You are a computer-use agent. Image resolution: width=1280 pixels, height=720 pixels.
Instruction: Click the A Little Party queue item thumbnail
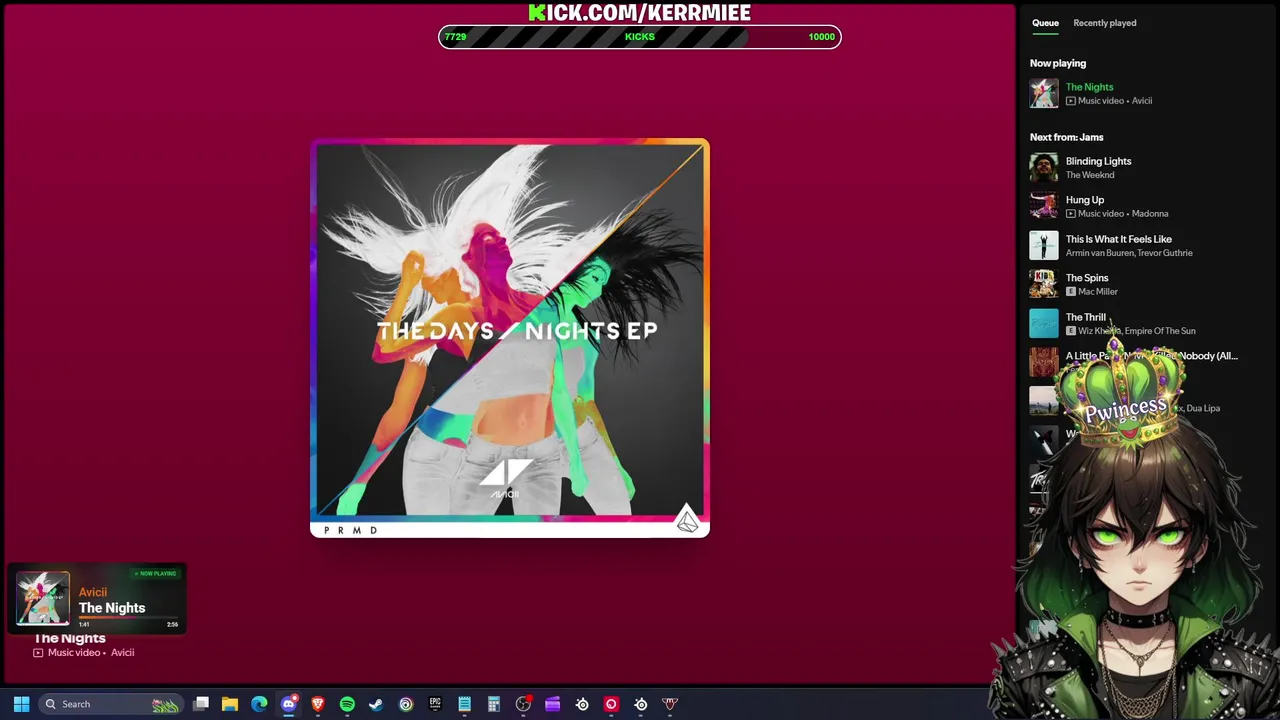point(1044,362)
